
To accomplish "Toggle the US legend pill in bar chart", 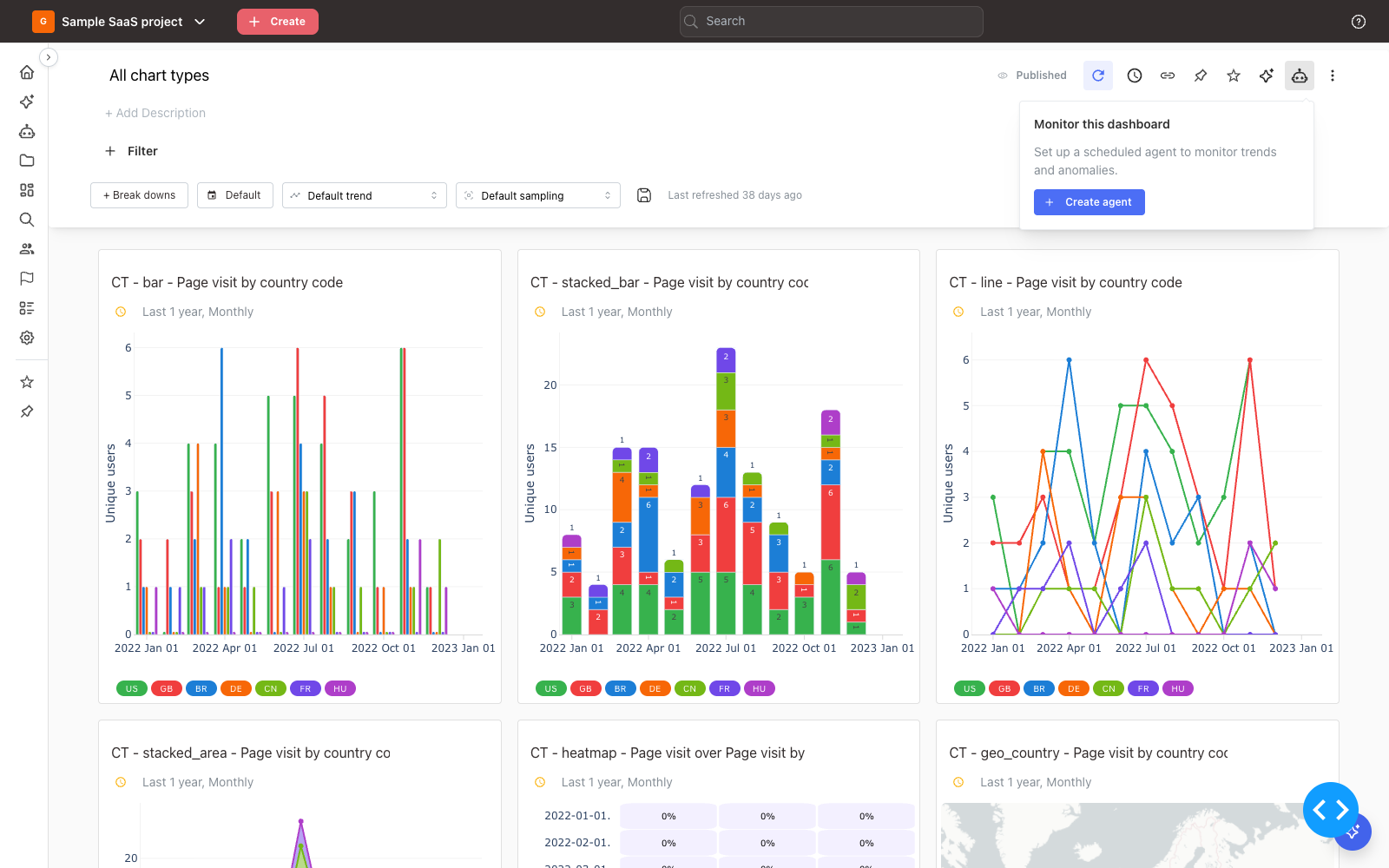I will point(132,688).
